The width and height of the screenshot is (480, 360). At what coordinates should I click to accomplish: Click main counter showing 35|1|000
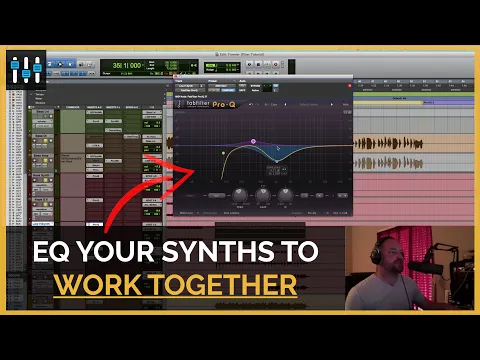tap(127, 65)
